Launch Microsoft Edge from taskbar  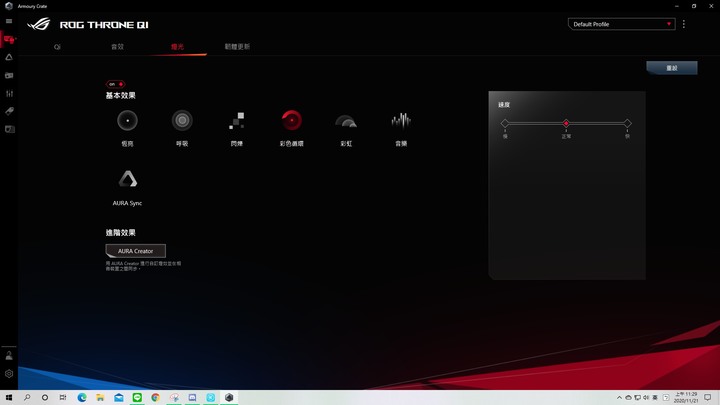pos(82,397)
